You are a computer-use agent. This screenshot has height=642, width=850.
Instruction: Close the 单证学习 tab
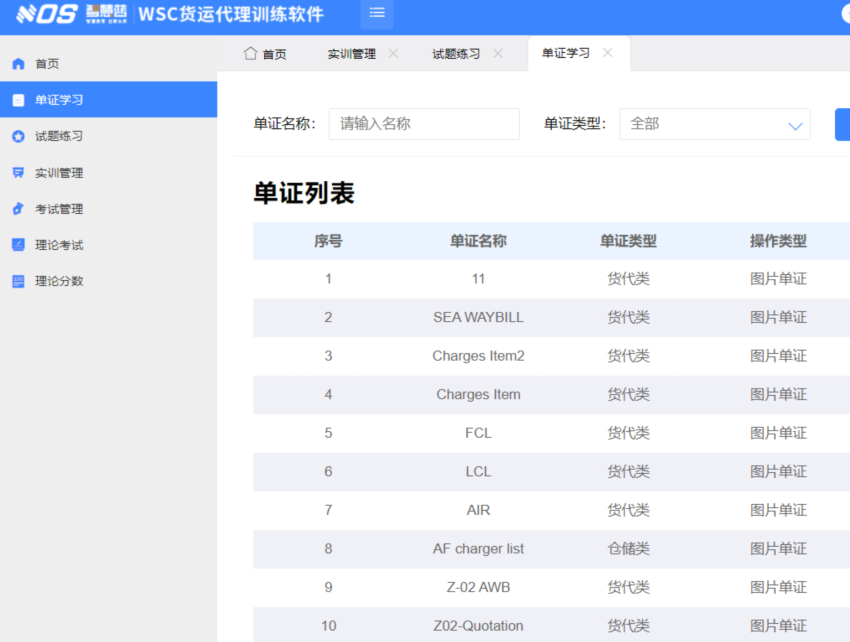607,54
